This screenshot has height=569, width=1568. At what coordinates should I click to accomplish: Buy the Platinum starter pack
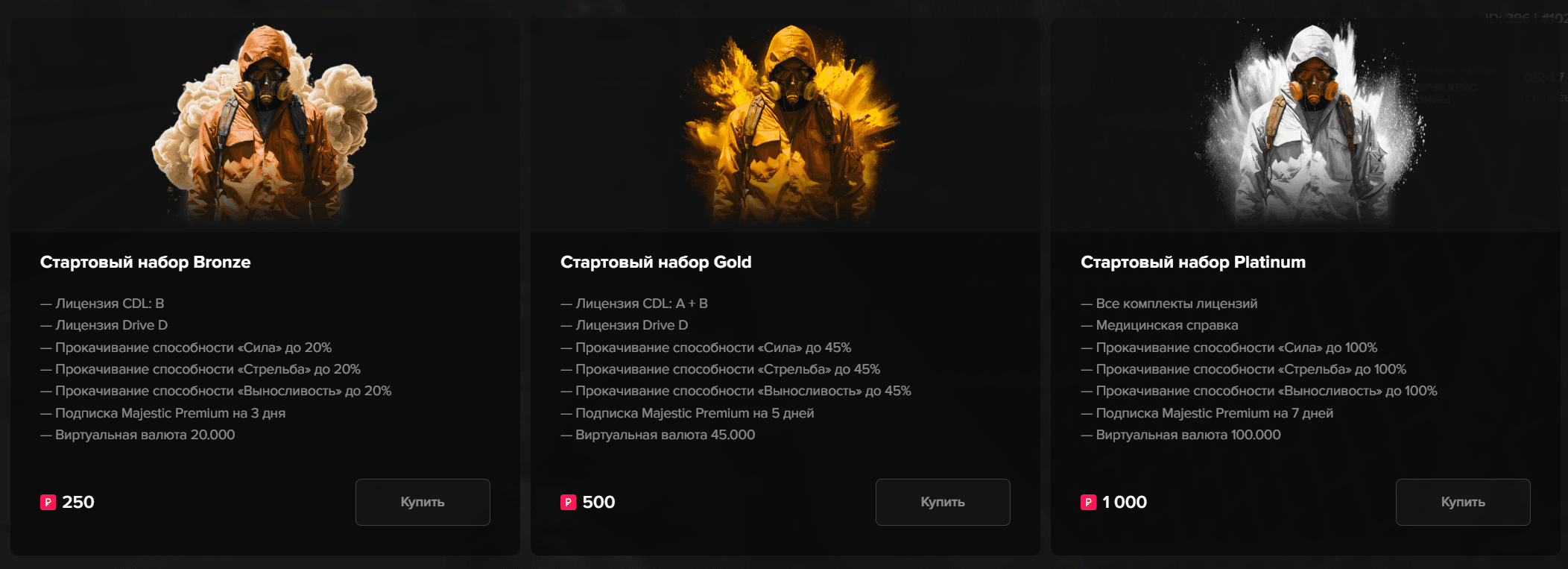coord(1463,502)
